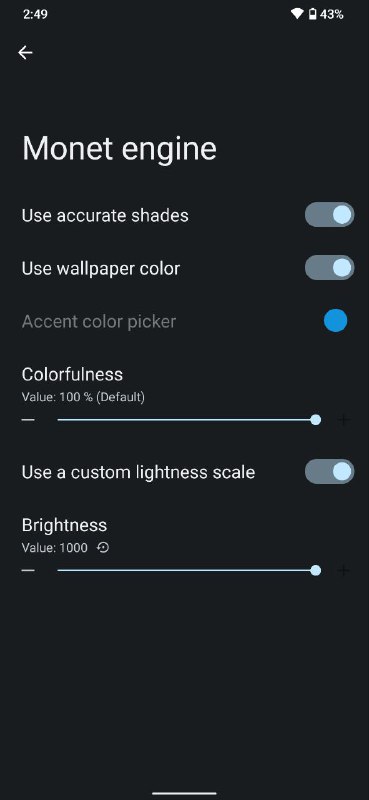The width and height of the screenshot is (369, 800).
Task: Increase Brightness with the plus icon
Action: tap(343, 570)
